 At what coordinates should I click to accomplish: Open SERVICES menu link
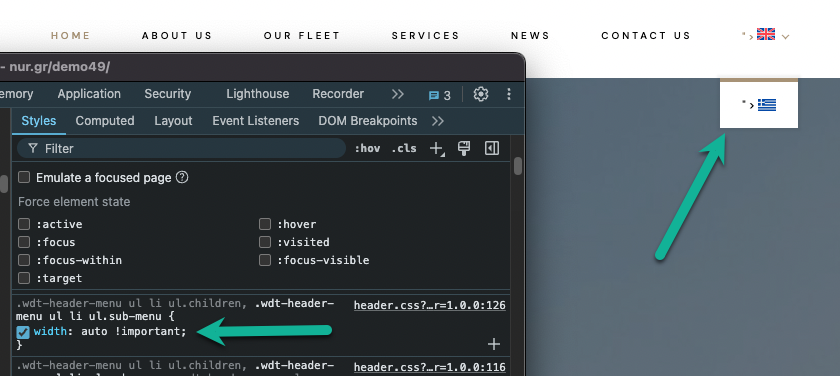[425, 36]
